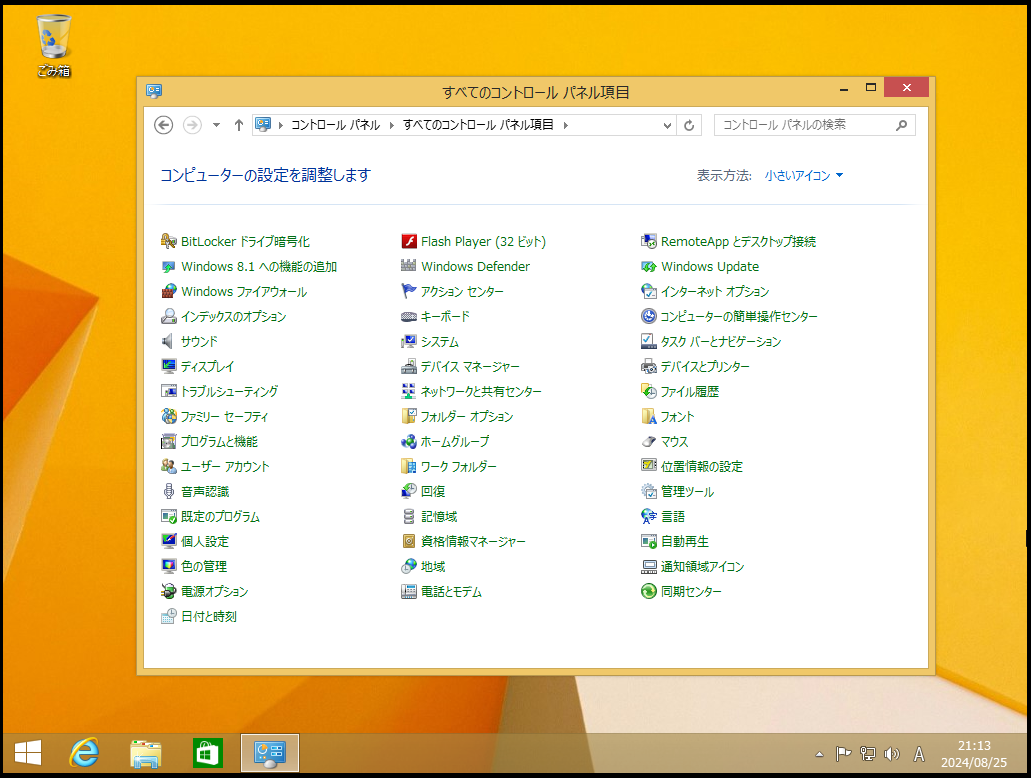Open the 位置情報の設定 link

tap(702, 466)
